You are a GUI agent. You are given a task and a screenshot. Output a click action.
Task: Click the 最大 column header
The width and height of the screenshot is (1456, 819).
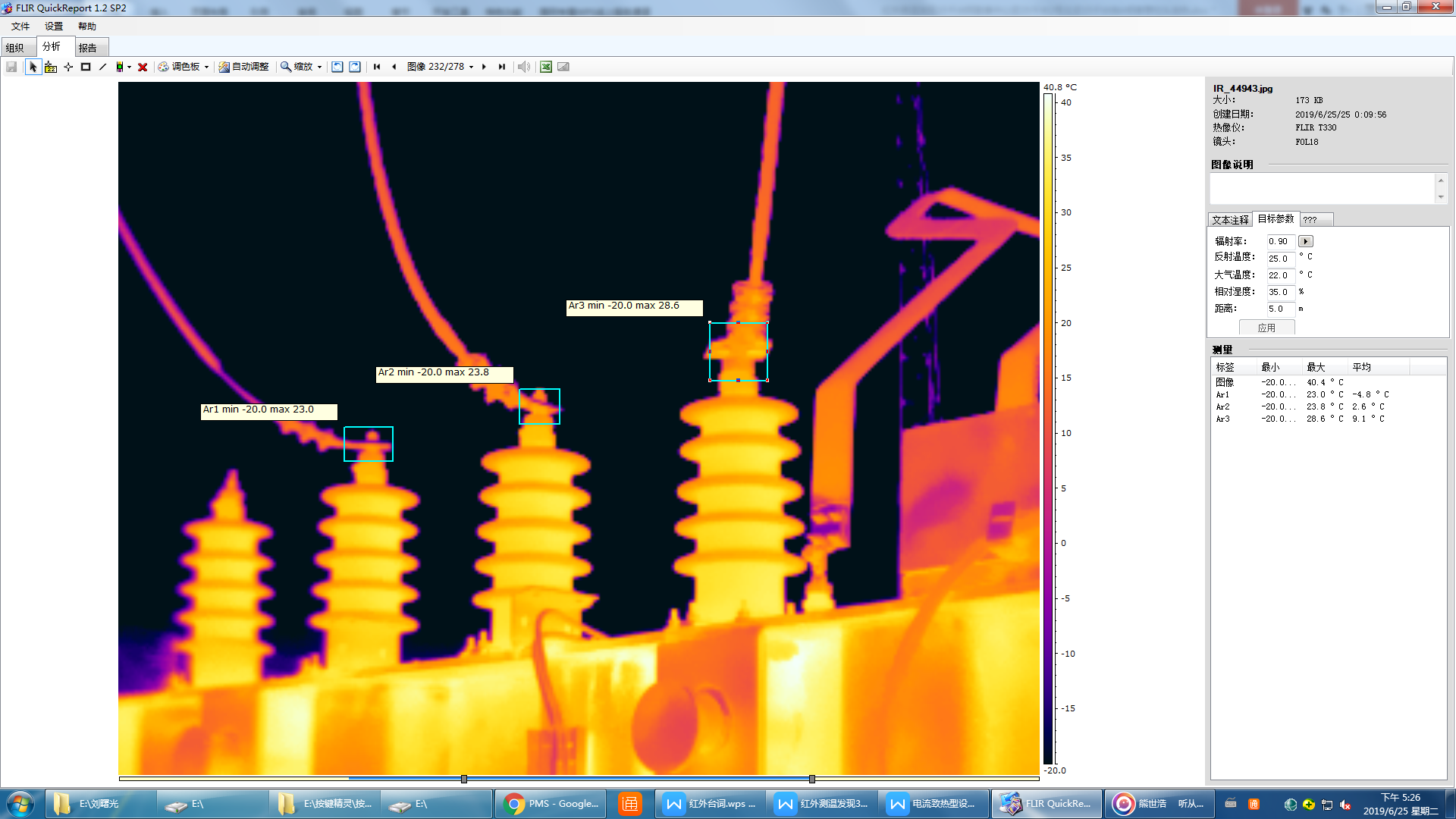click(x=1325, y=367)
